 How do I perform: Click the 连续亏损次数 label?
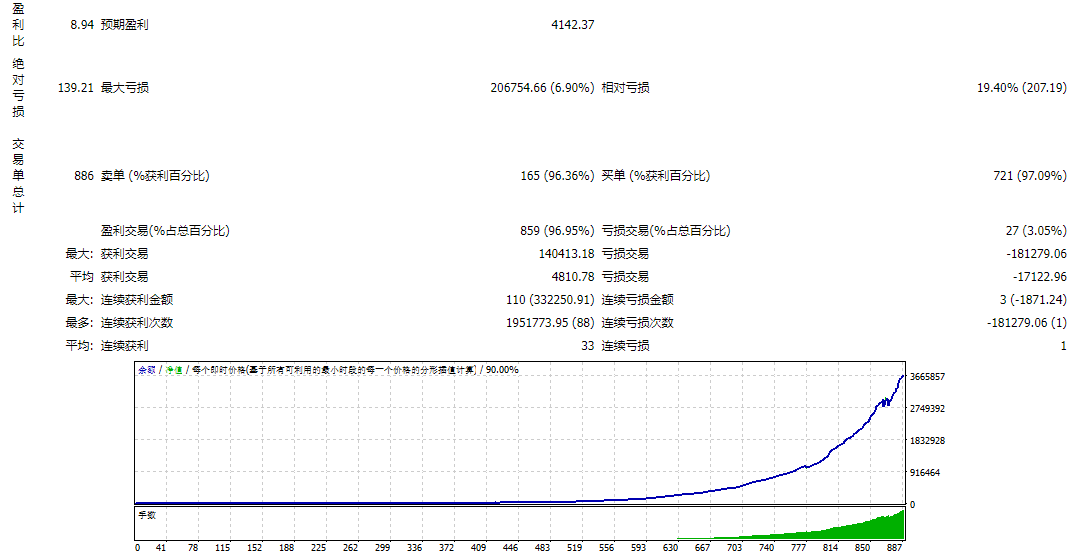tap(638, 323)
